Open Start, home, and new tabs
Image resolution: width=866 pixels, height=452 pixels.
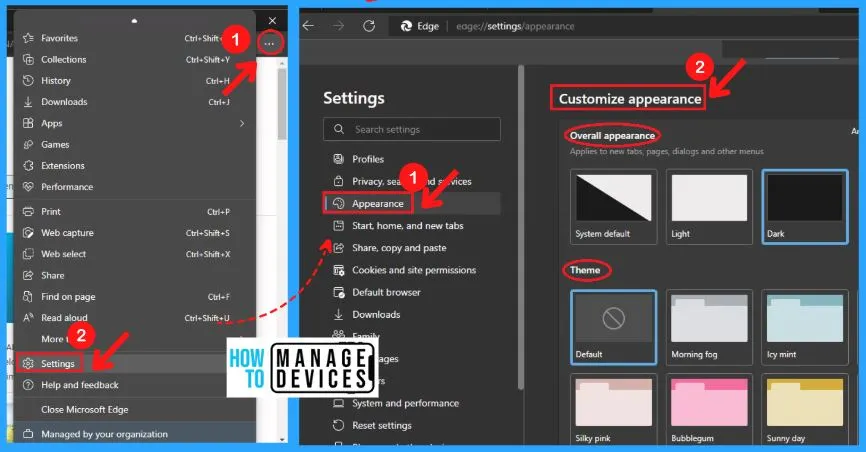411,225
